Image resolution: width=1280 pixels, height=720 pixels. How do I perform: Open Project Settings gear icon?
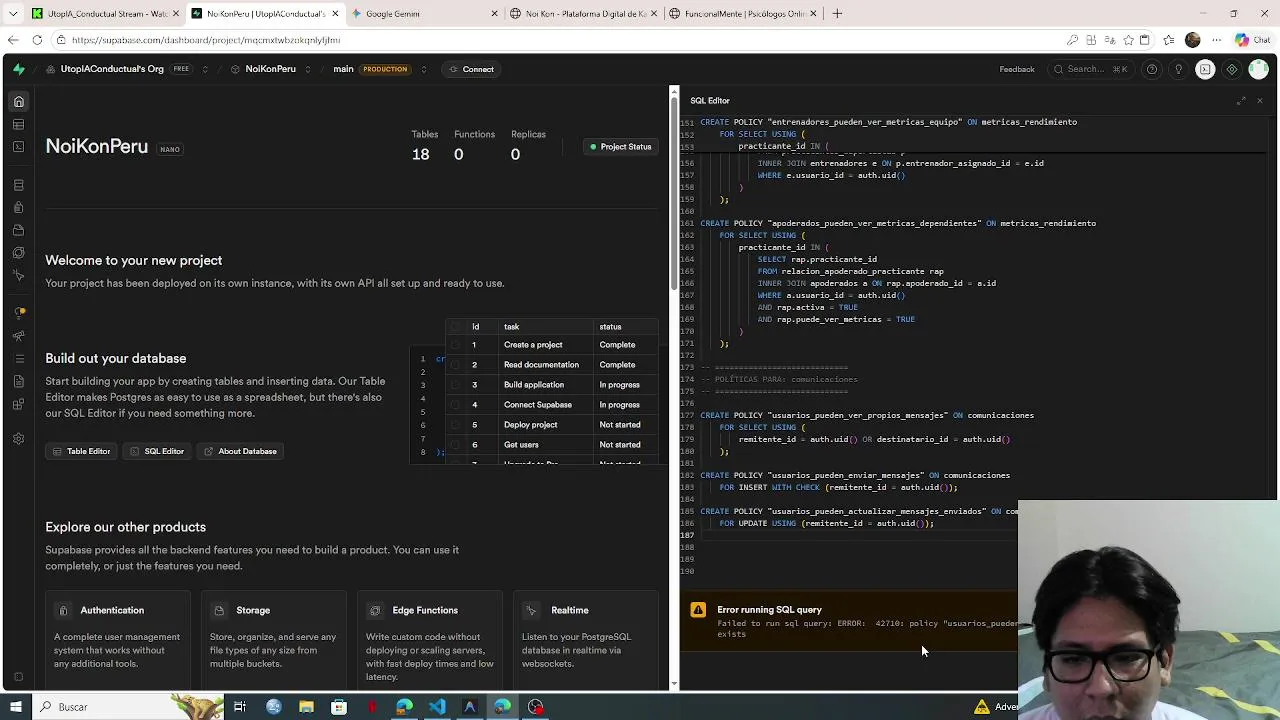click(x=18, y=439)
